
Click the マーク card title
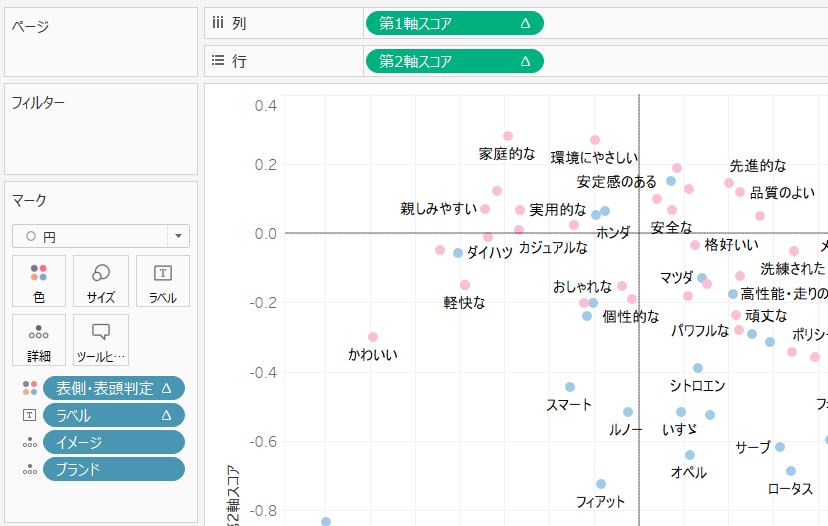click(30, 200)
